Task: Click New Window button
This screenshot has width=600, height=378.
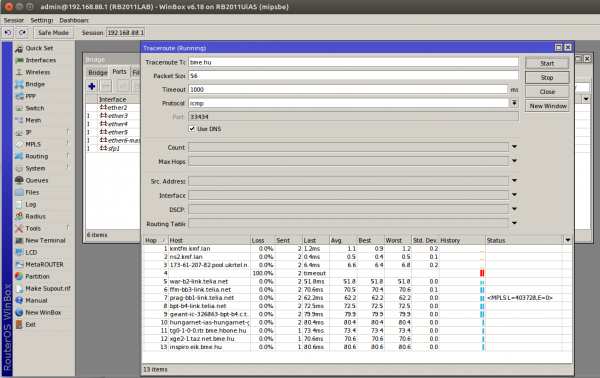Action: click(x=548, y=106)
